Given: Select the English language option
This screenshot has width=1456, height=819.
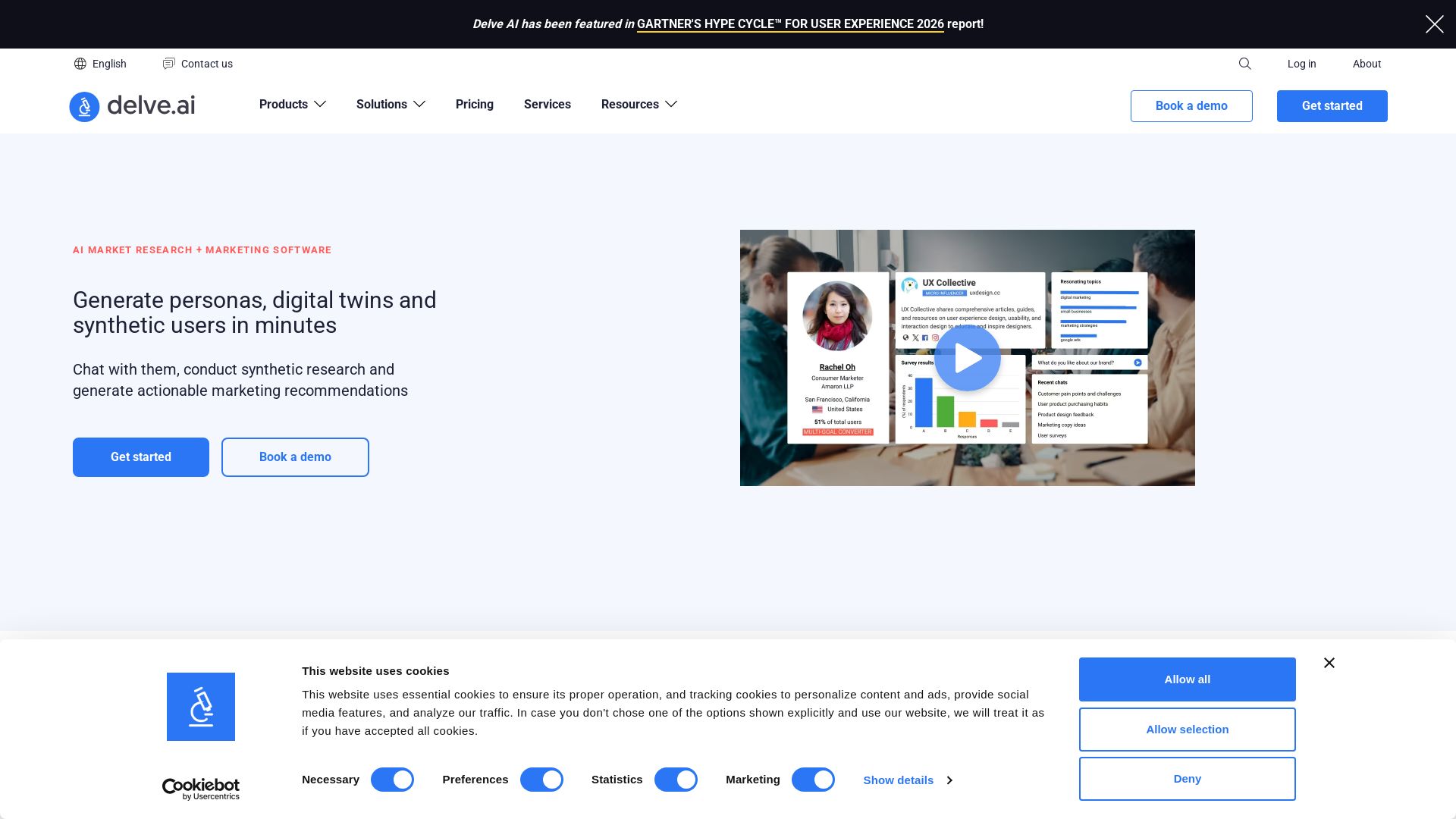Looking at the screenshot, I should (109, 64).
